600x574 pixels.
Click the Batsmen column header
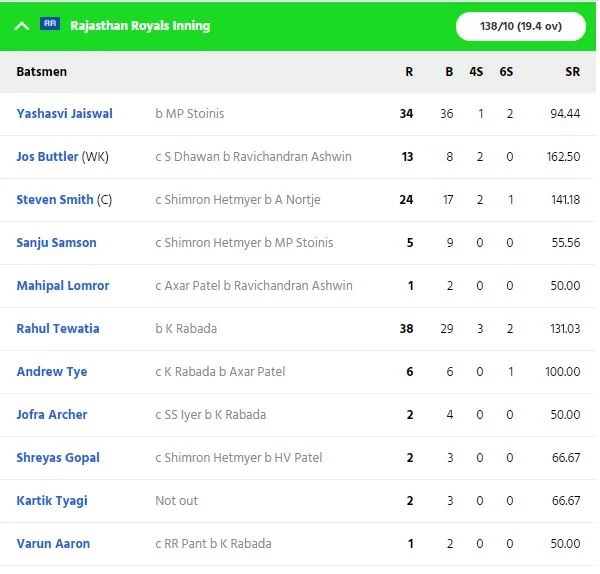[x=41, y=72]
